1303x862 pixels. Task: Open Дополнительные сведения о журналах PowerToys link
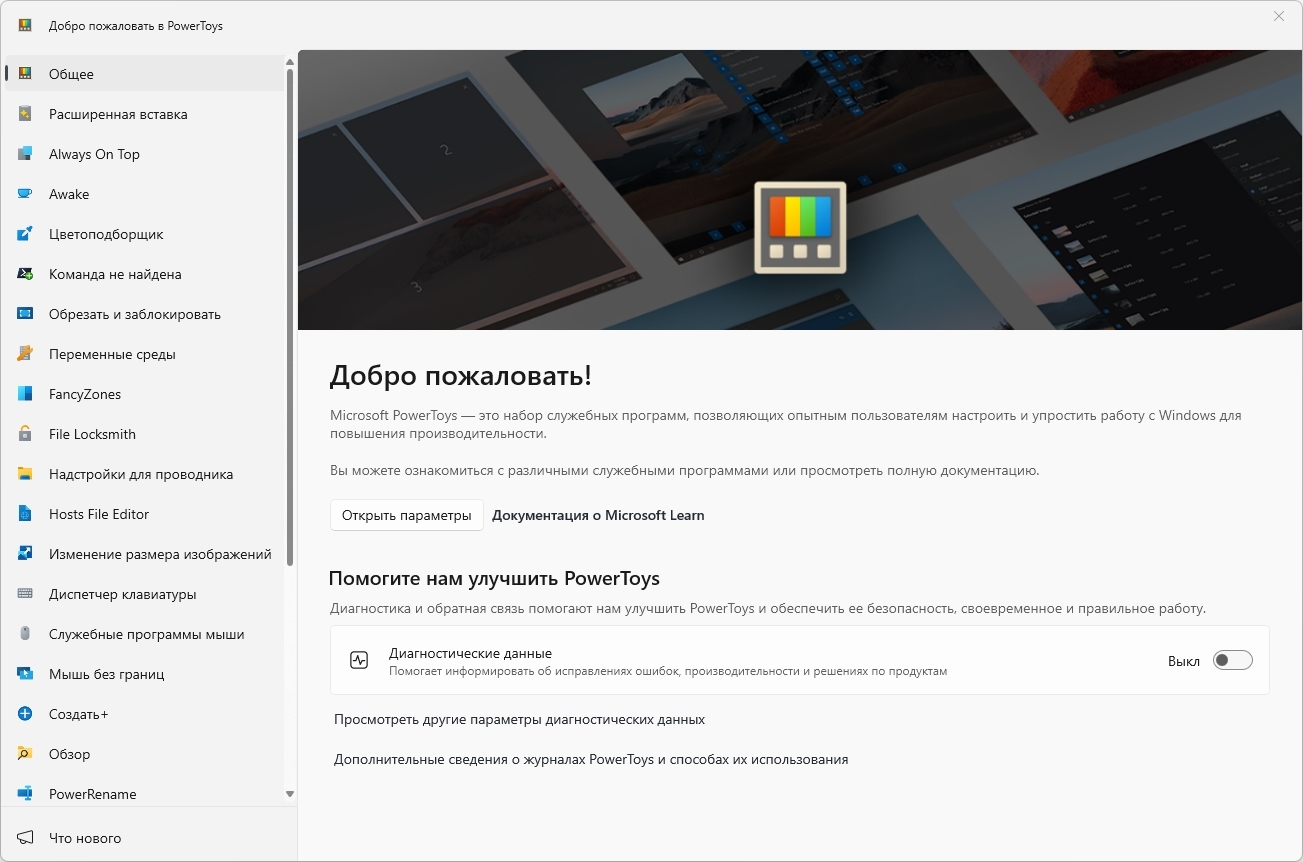click(591, 760)
